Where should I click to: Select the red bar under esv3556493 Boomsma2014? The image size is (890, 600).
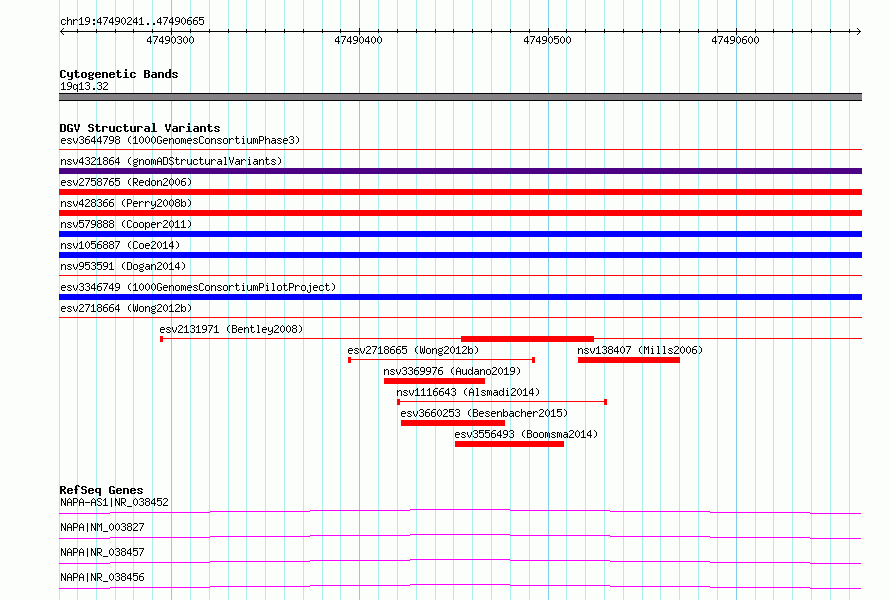point(509,444)
